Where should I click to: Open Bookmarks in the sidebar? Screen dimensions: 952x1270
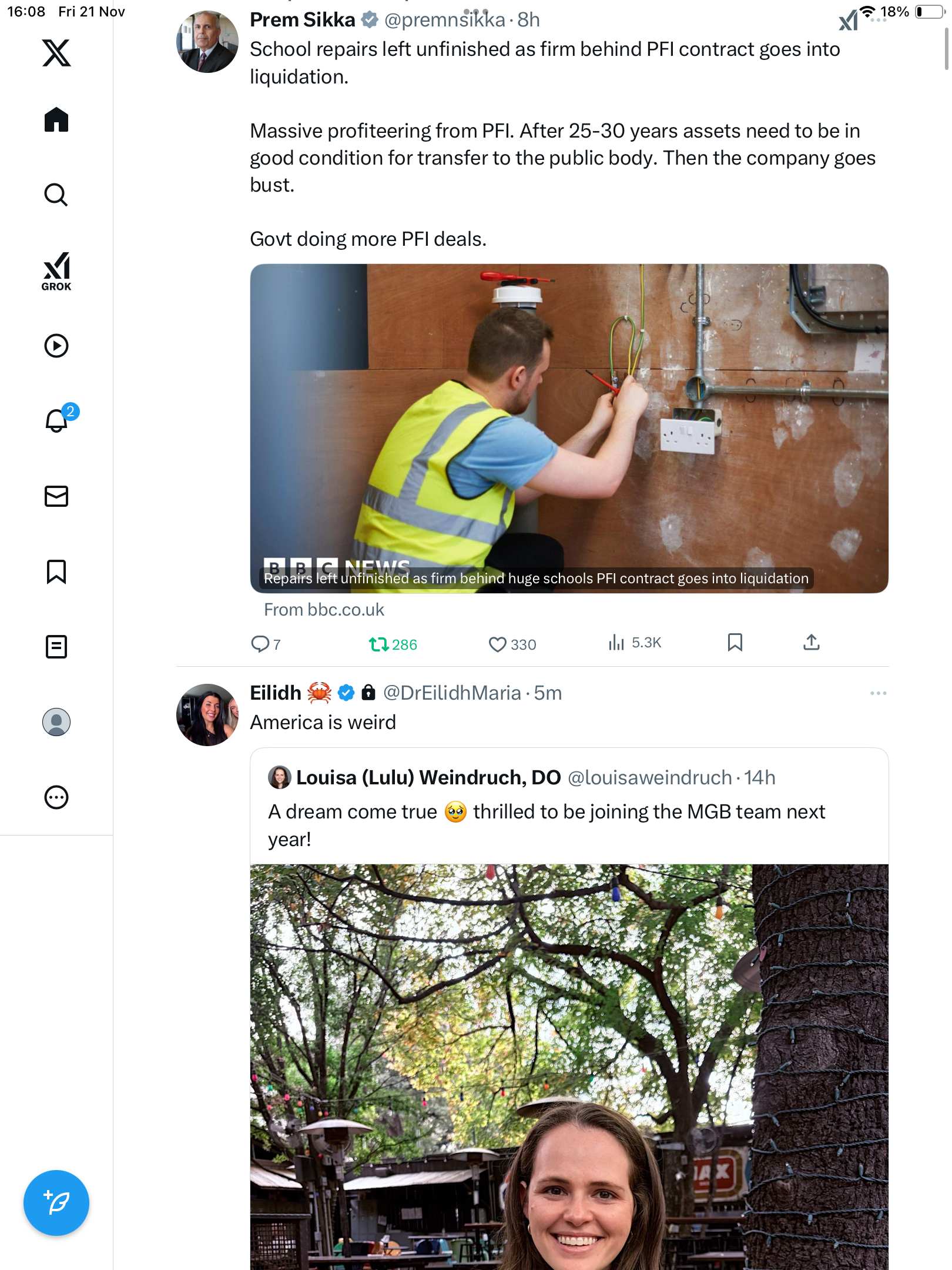coord(56,571)
